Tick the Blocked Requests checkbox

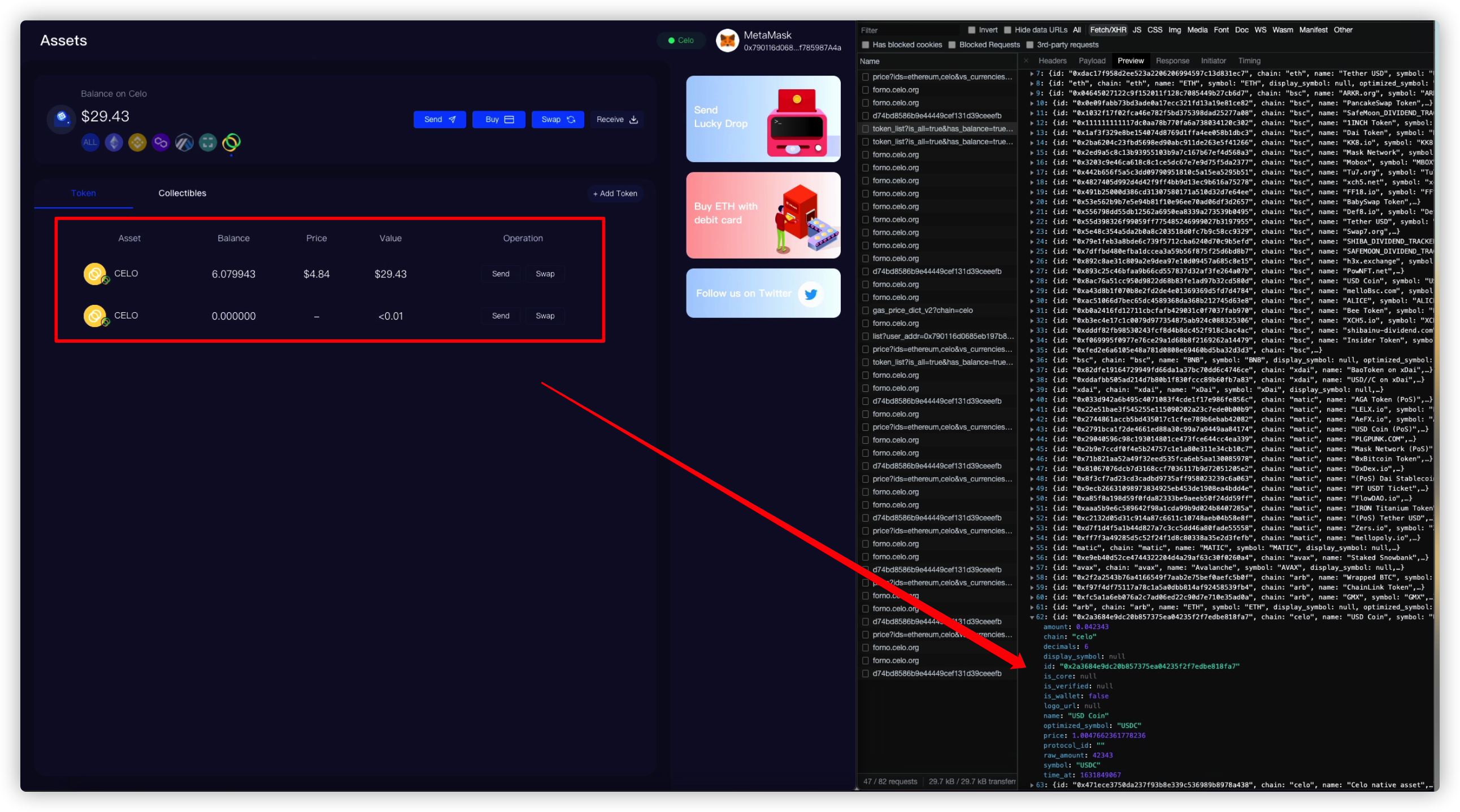(952, 45)
